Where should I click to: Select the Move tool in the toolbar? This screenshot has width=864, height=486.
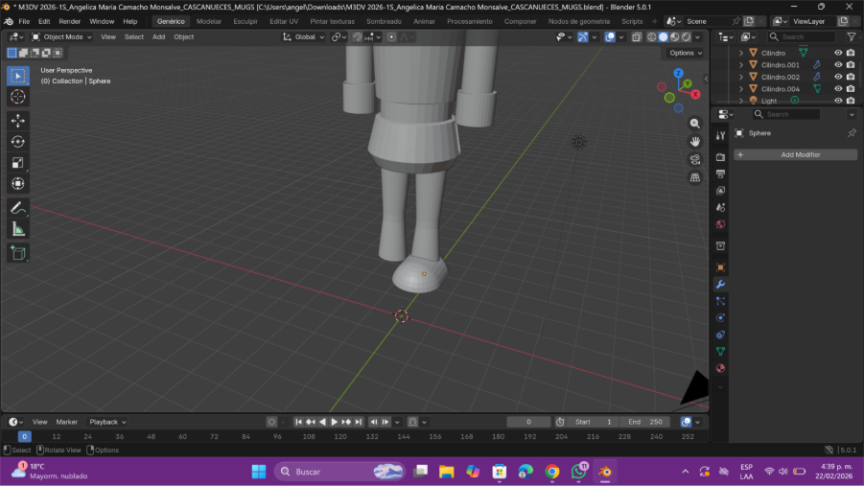coord(18,120)
